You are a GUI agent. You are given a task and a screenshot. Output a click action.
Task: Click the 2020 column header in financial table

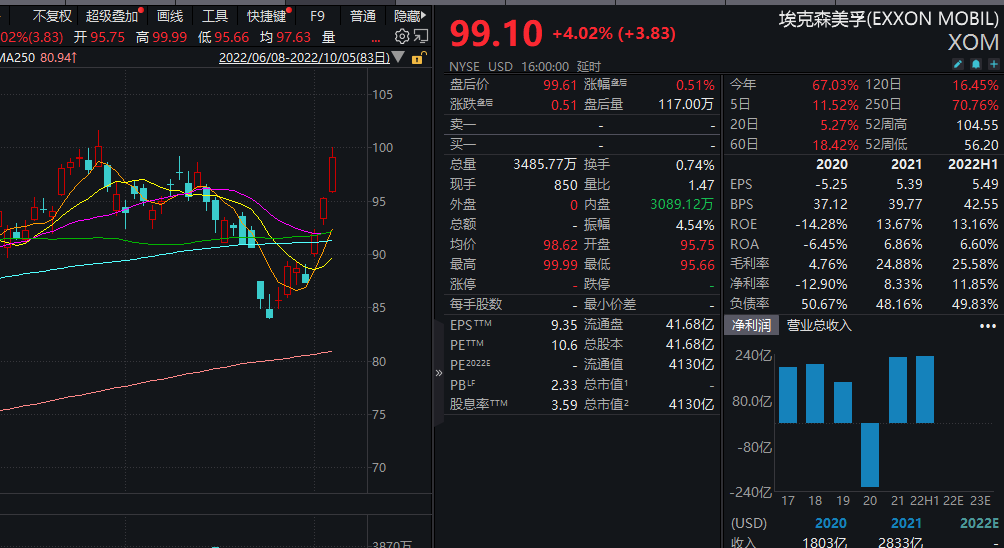click(832, 164)
